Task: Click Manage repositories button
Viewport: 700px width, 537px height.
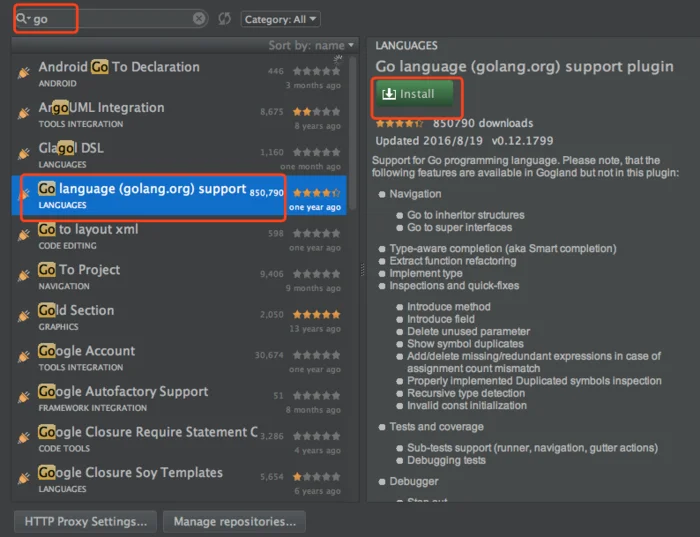Action: point(234,521)
